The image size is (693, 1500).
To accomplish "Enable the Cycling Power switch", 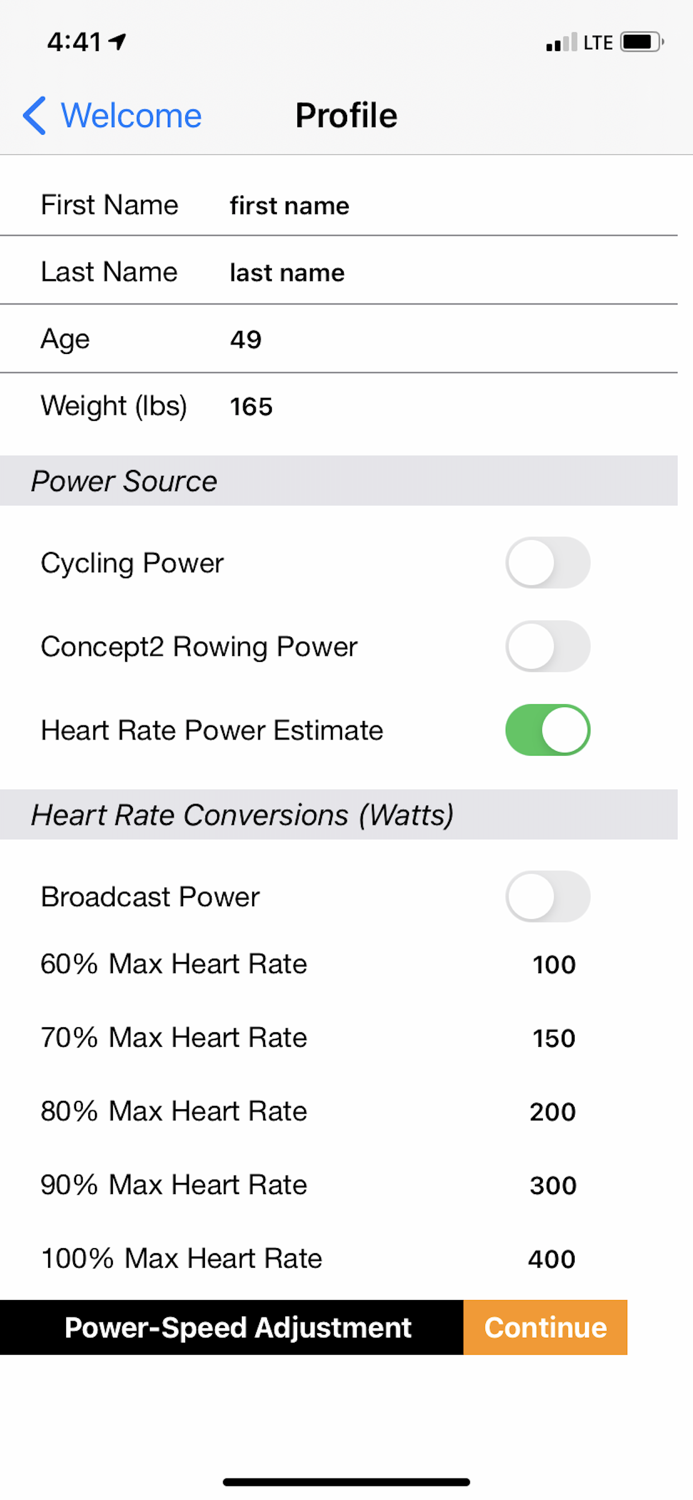I will click(x=547, y=564).
